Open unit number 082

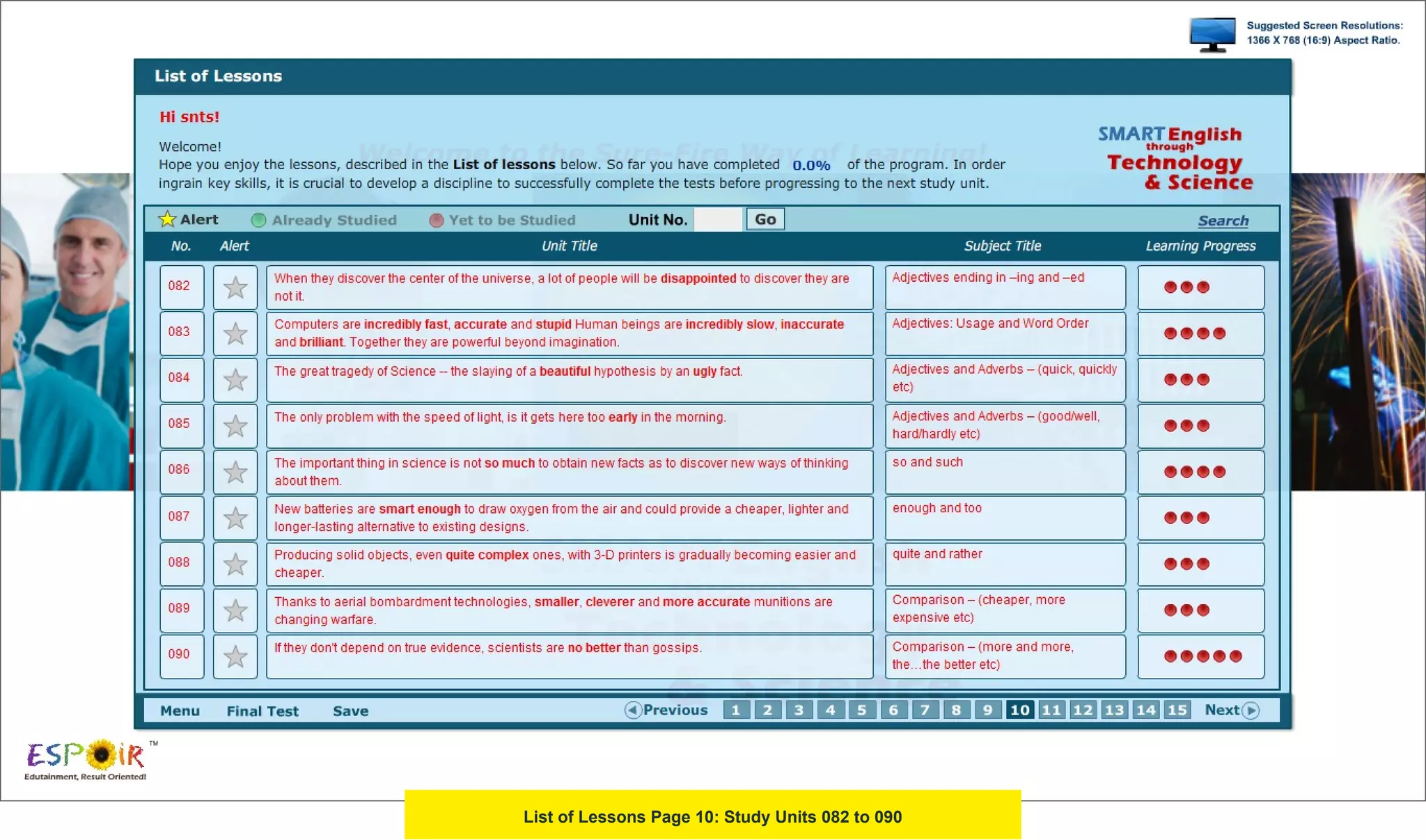(182, 287)
